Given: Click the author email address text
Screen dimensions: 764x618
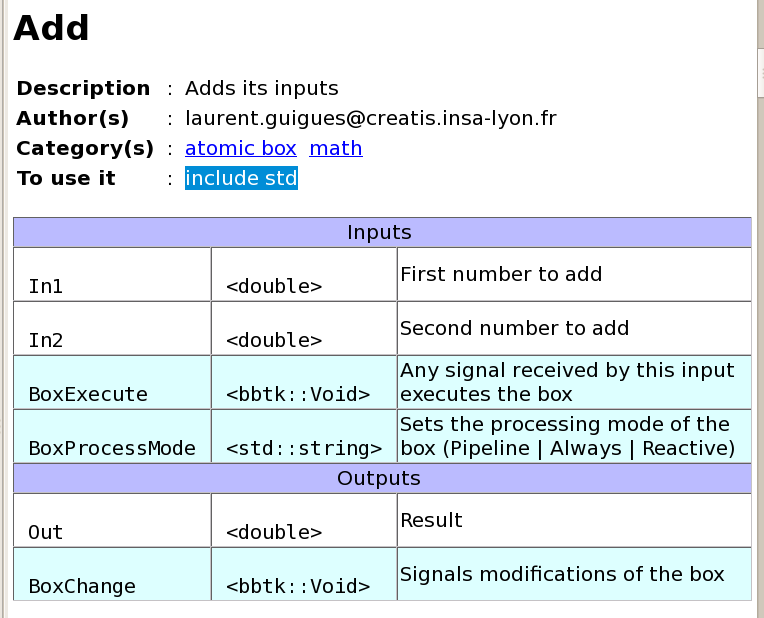Looking at the screenshot, I should (x=371, y=118).
